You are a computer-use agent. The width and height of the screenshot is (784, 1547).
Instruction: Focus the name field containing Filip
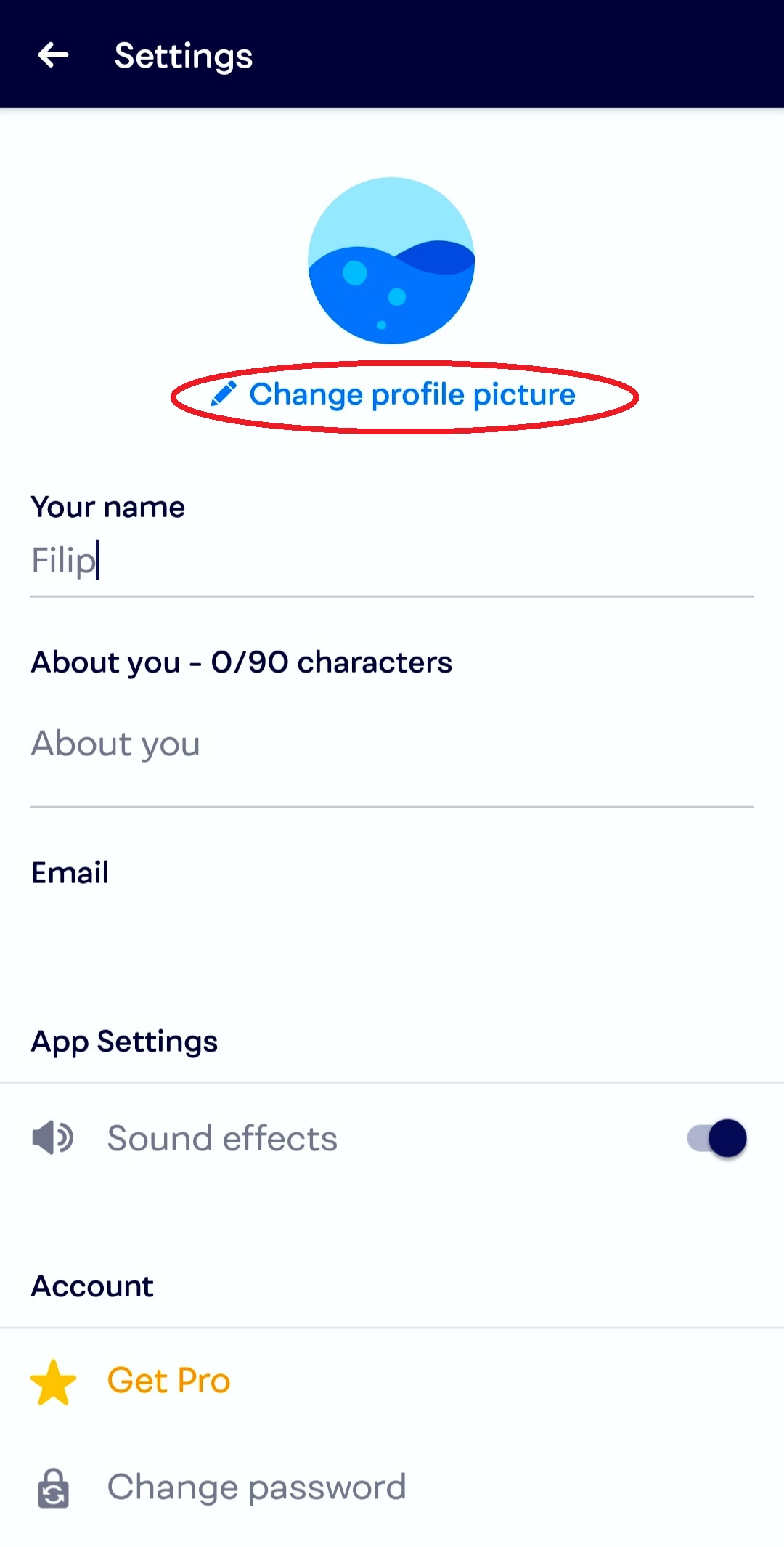click(x=392, y=561)
